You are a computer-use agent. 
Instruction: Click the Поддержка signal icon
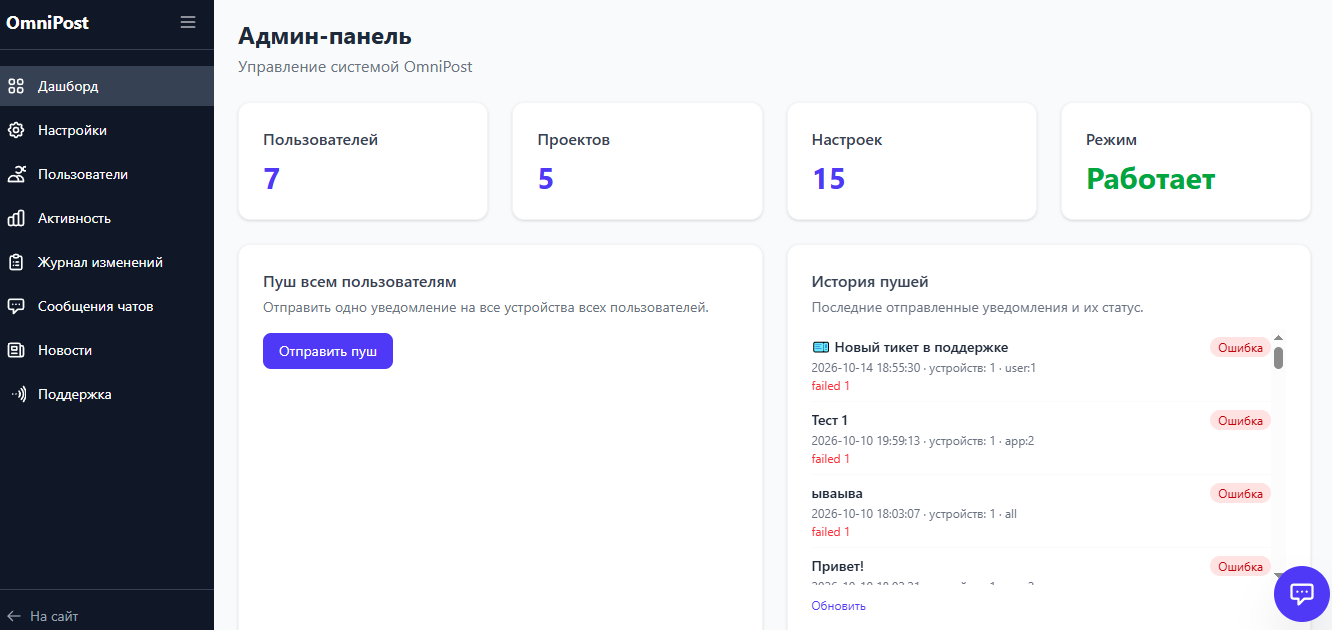pos(18,394)
